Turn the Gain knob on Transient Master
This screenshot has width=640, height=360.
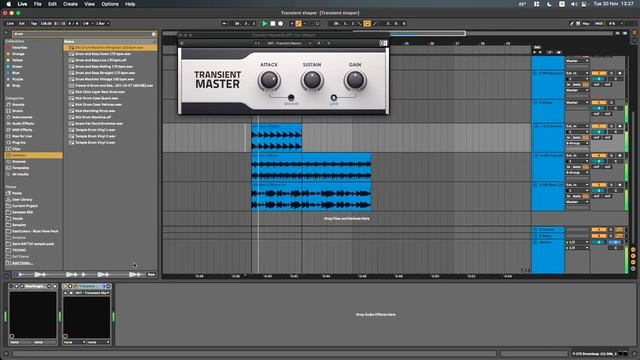(355, 80)
